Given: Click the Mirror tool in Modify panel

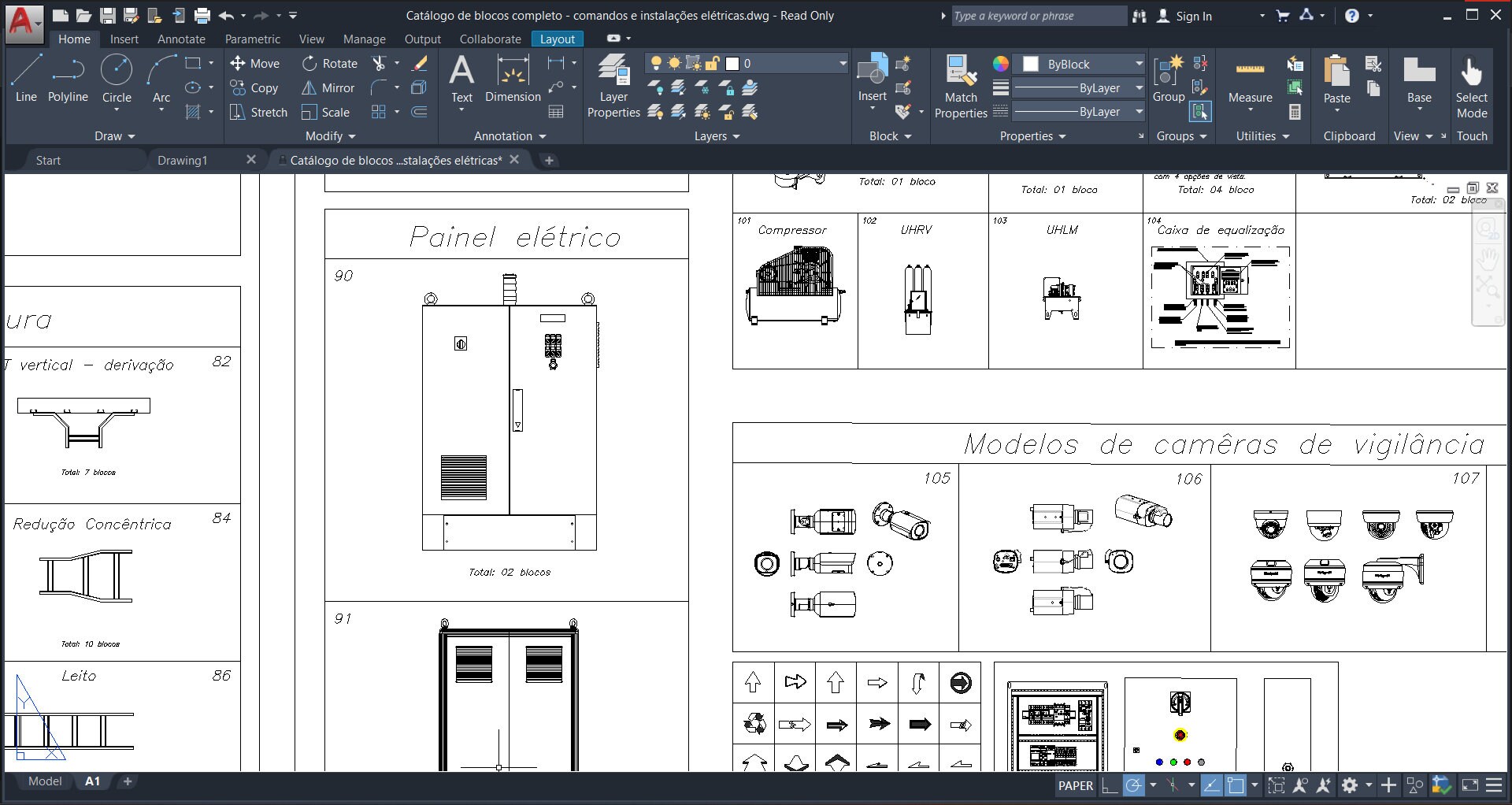Looking at the screenshot, I should (328, 88).
